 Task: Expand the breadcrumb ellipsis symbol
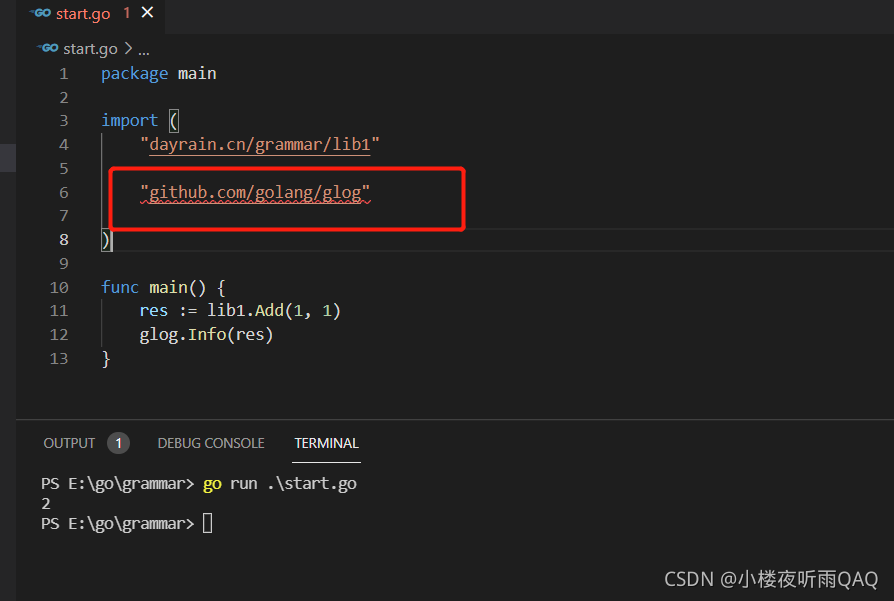point(143,48)
